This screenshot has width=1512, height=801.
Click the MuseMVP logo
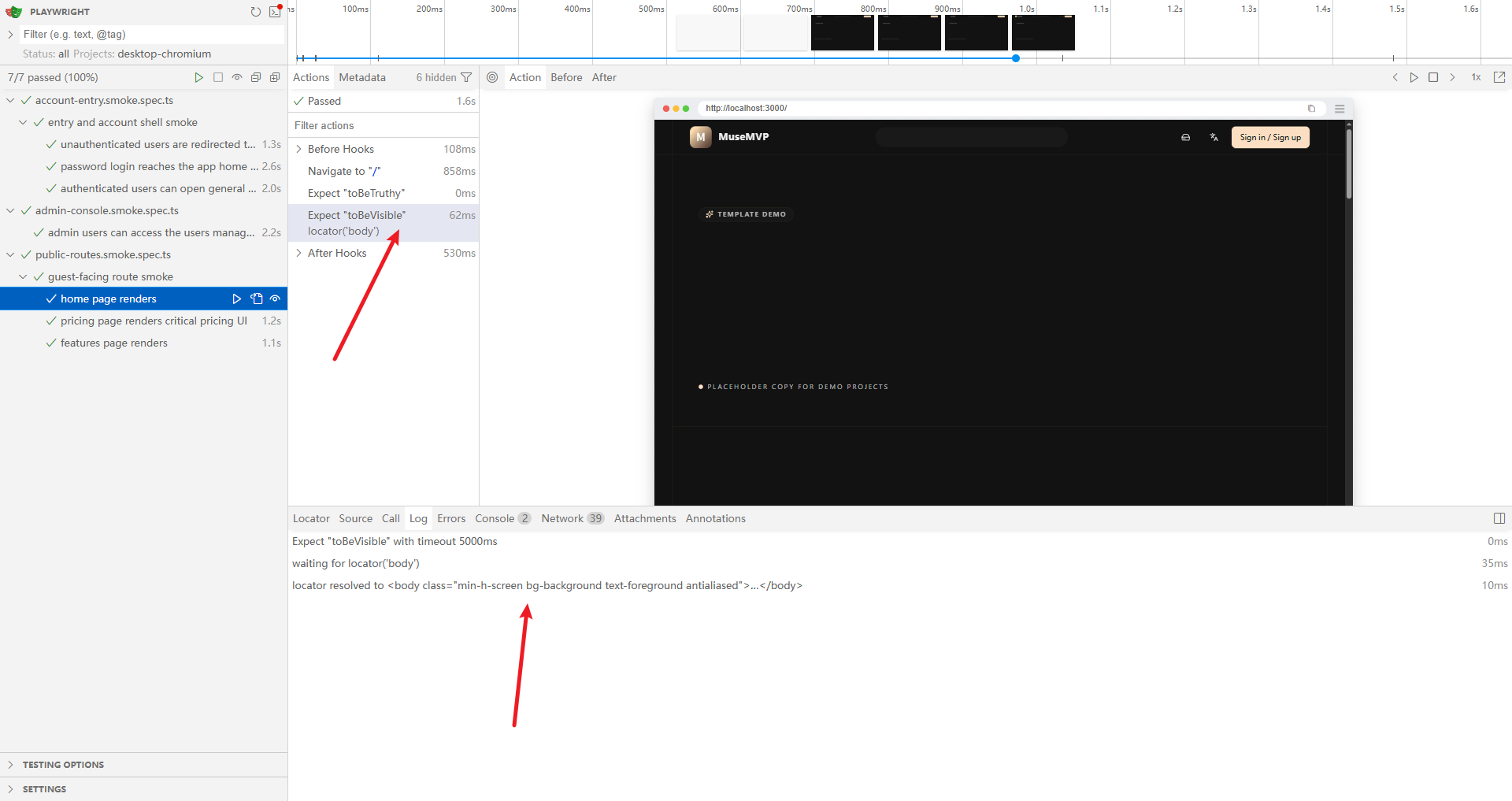pos(729,137)
